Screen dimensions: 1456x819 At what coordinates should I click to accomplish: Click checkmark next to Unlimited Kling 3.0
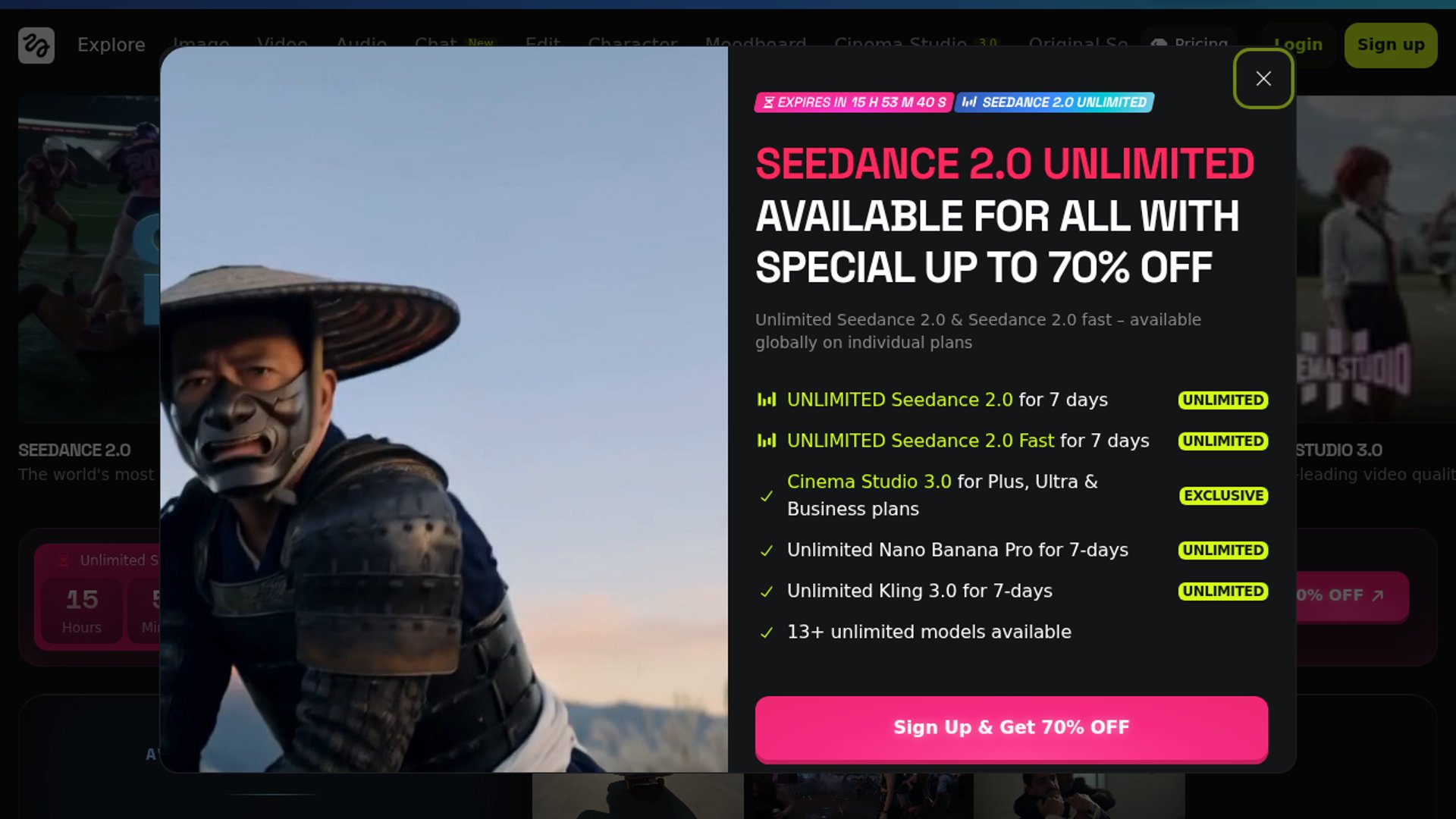click(767, 591)
